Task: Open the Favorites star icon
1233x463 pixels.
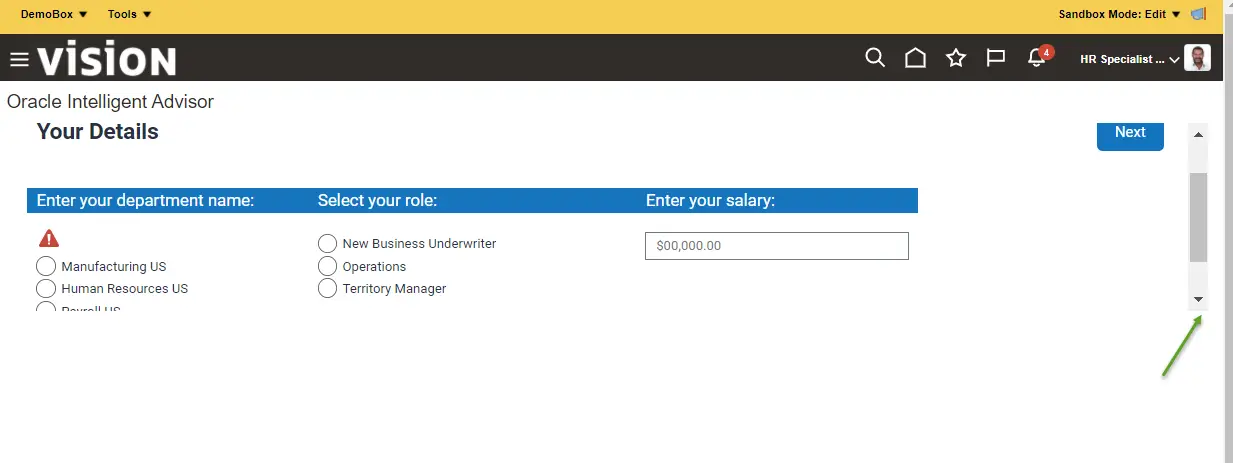Action: 956,58
